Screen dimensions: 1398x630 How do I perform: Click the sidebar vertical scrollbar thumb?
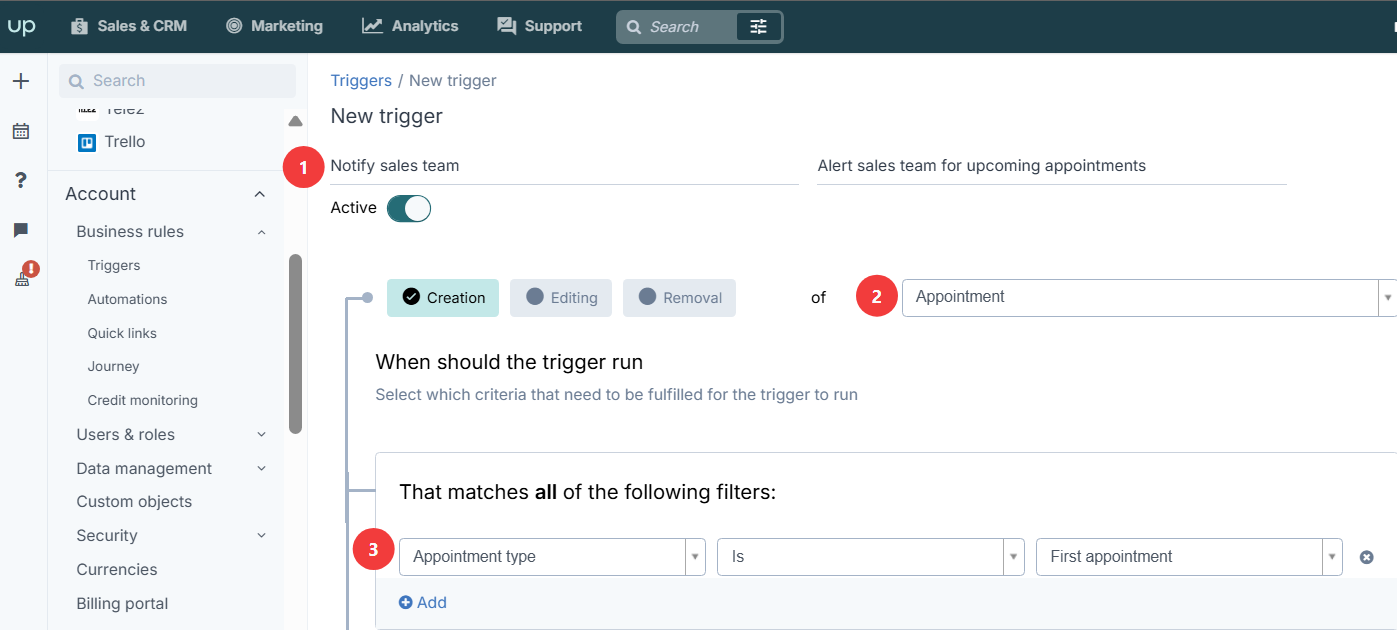[x=295, y=344]
